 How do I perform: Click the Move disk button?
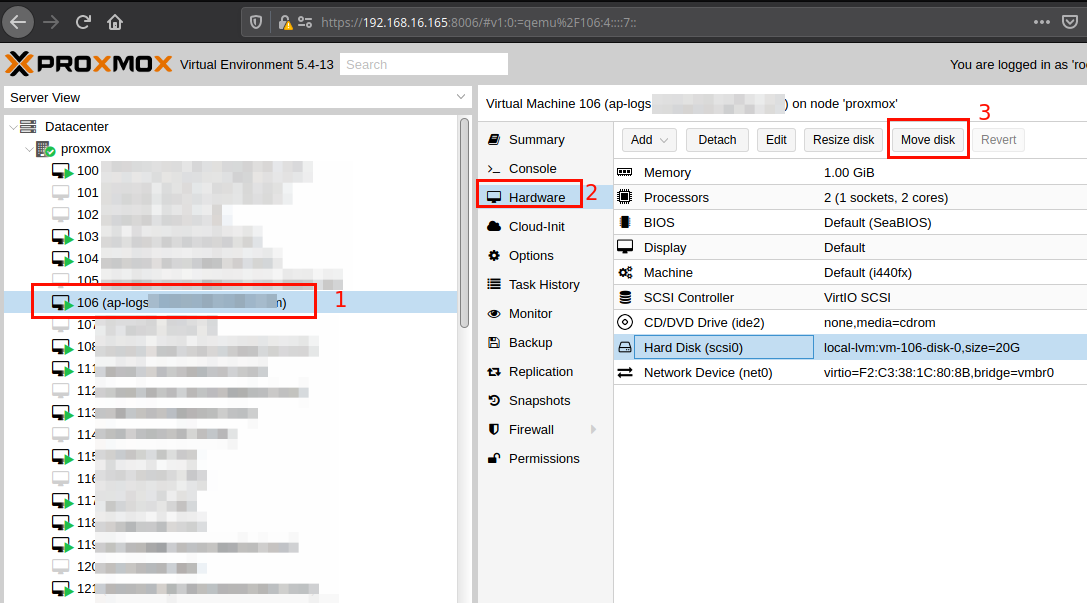(928, 139)
